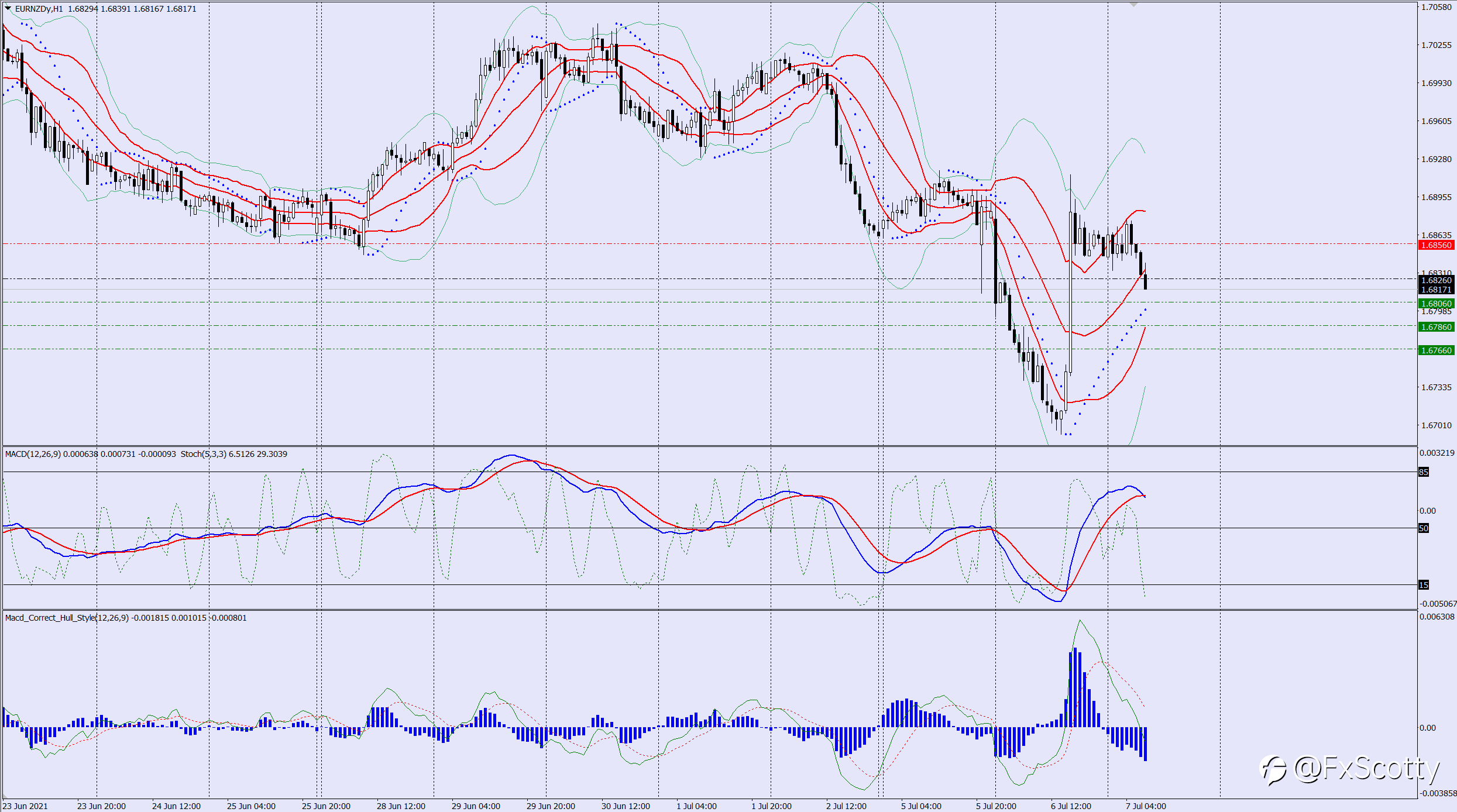Click the green 1.67860 price tag
Screen dimensions: 1457x812
pyautogui.click(x=1437, y=327)
